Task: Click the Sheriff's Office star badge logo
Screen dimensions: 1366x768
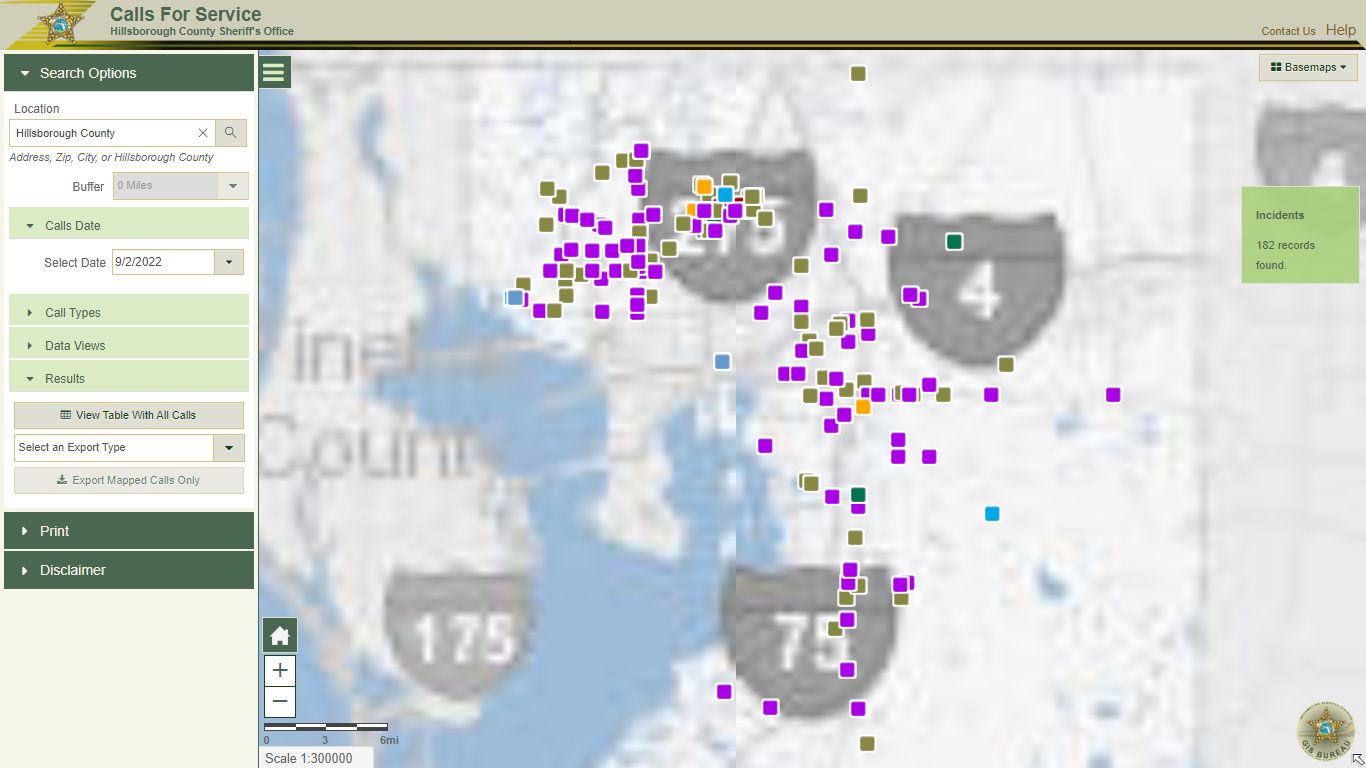Action: (61, 23)
